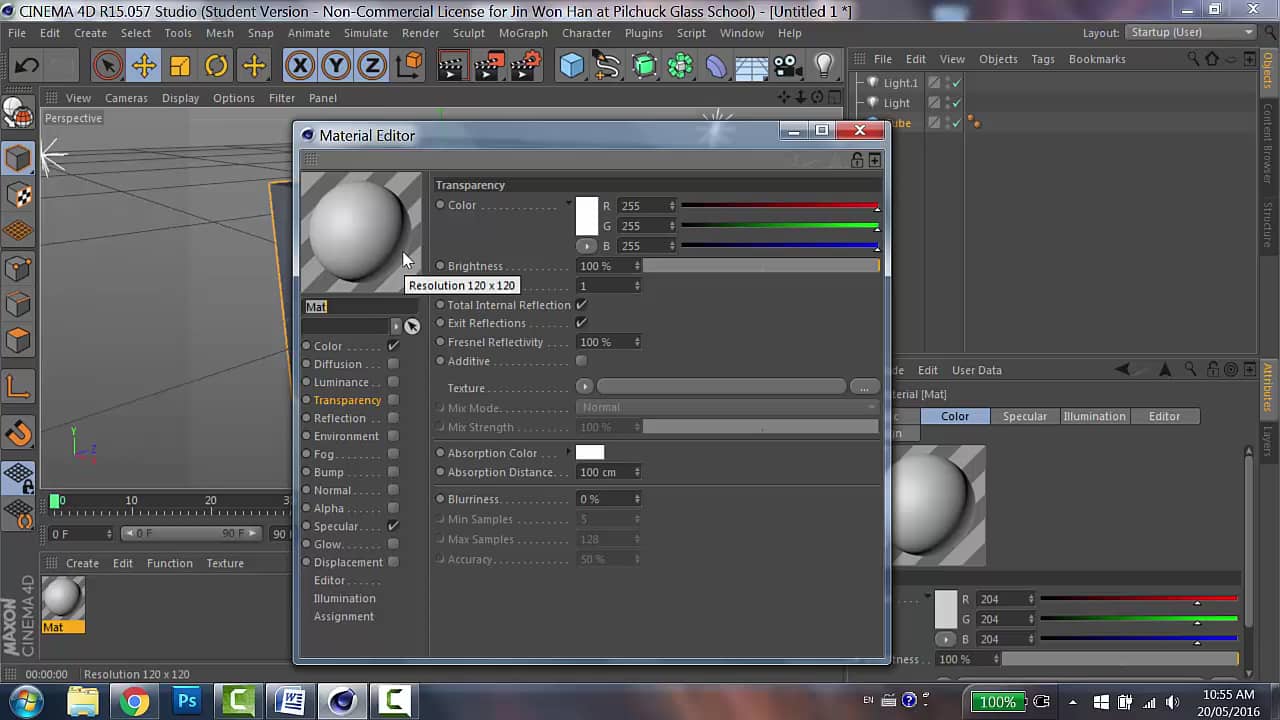Open the Sculpt menu

[468, 33]
